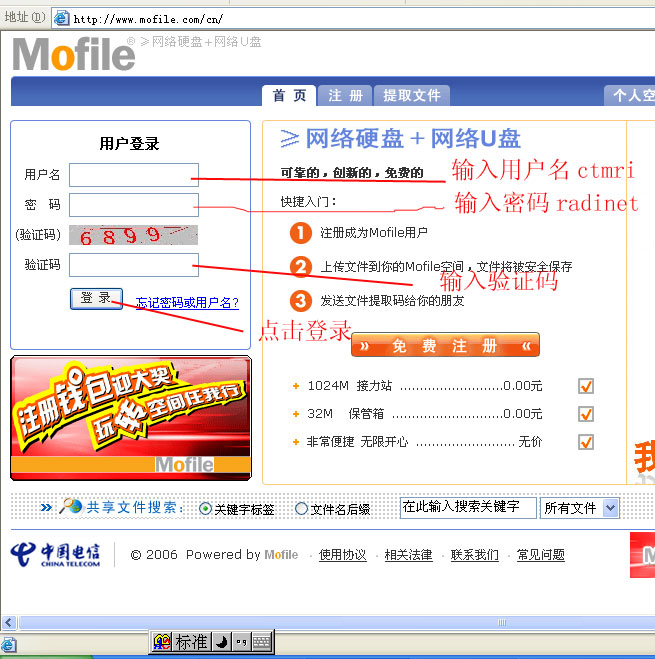Image resolution: width=655 pixels, height=659 pixels.
Task: Click the 密码 input field
Action: (x=134, y=205)
